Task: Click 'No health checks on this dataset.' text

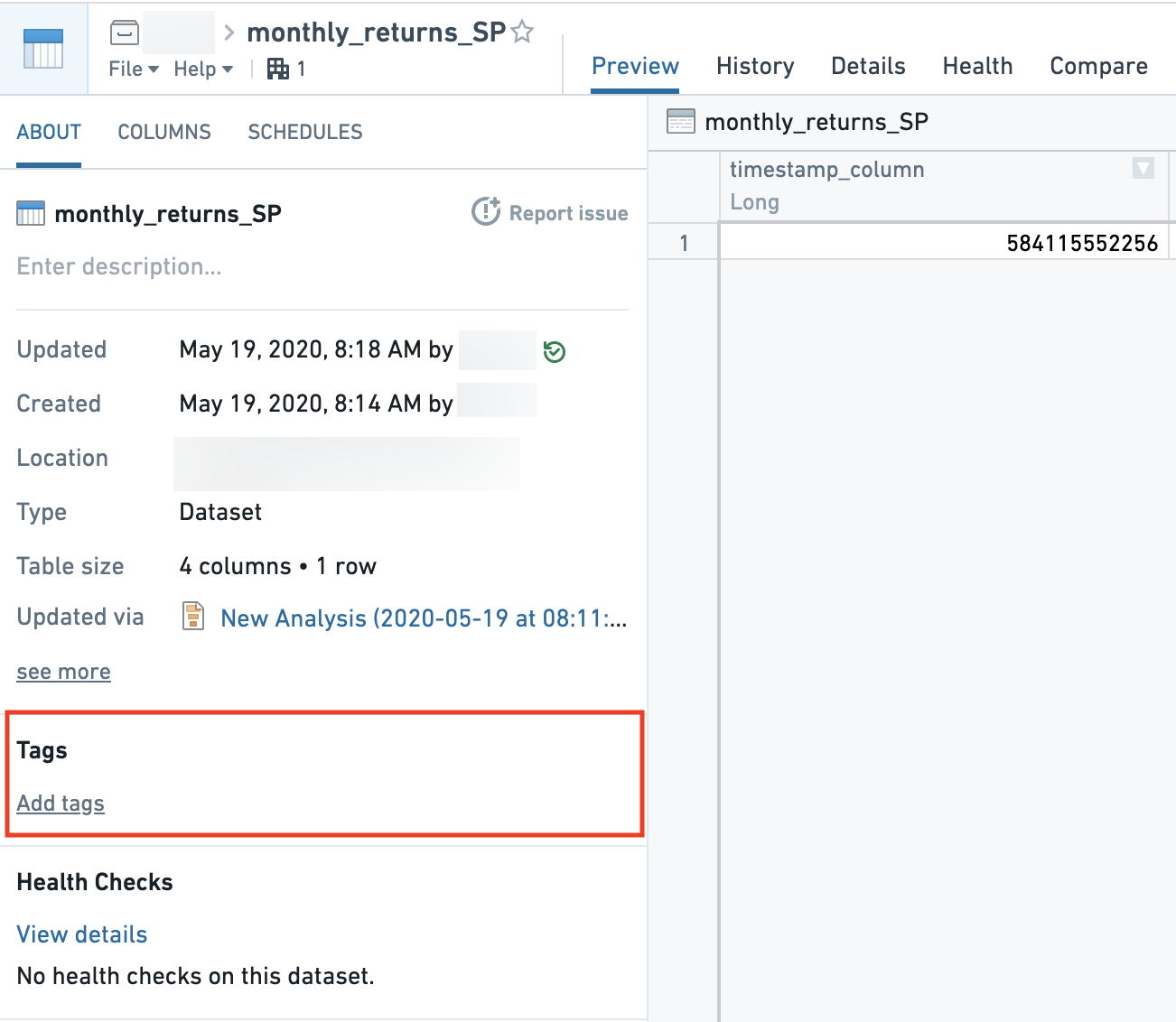Action: coord(195,976)
